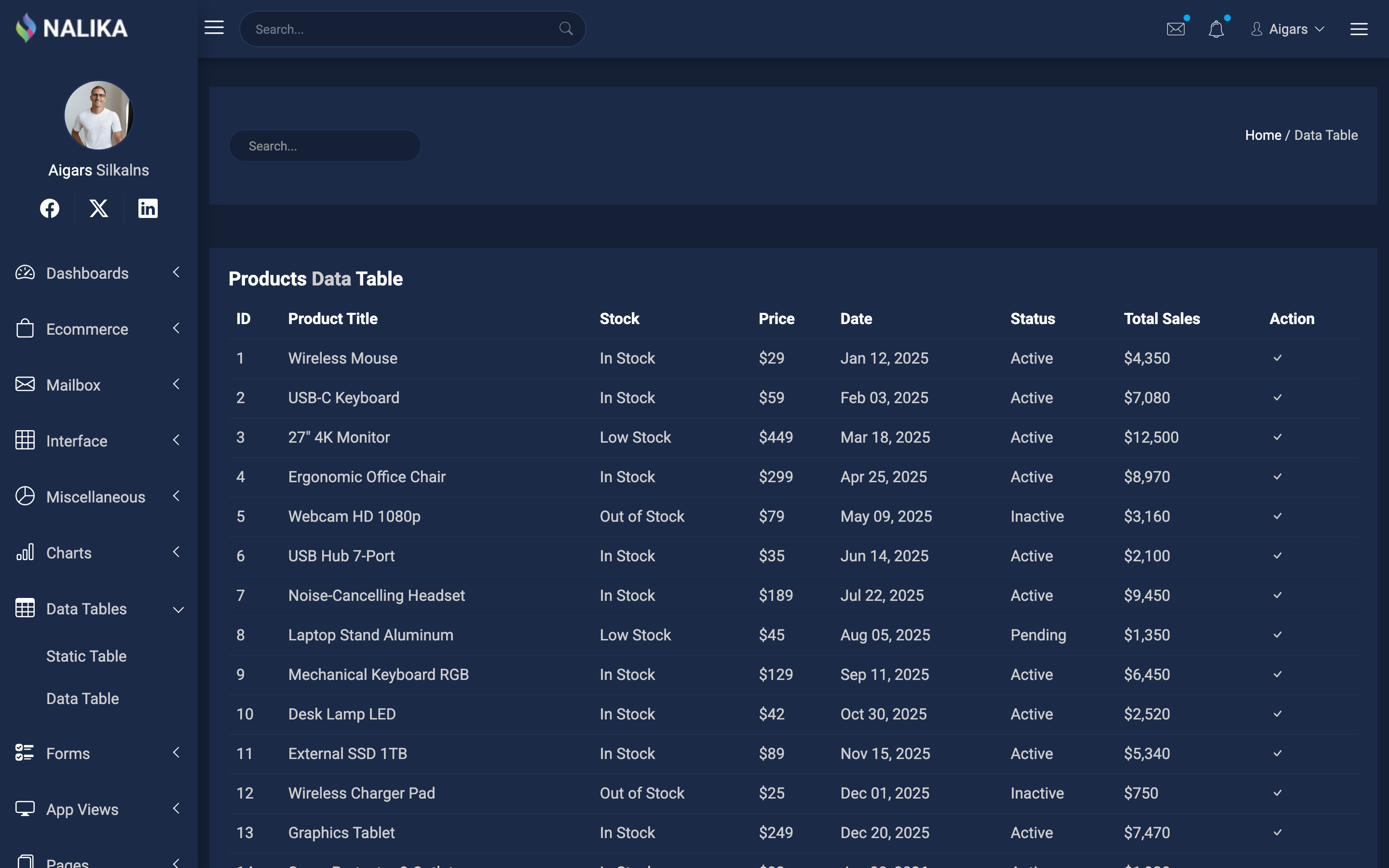
Task: Sort by Total Sales column header
Action: (x=1162, y=319)
